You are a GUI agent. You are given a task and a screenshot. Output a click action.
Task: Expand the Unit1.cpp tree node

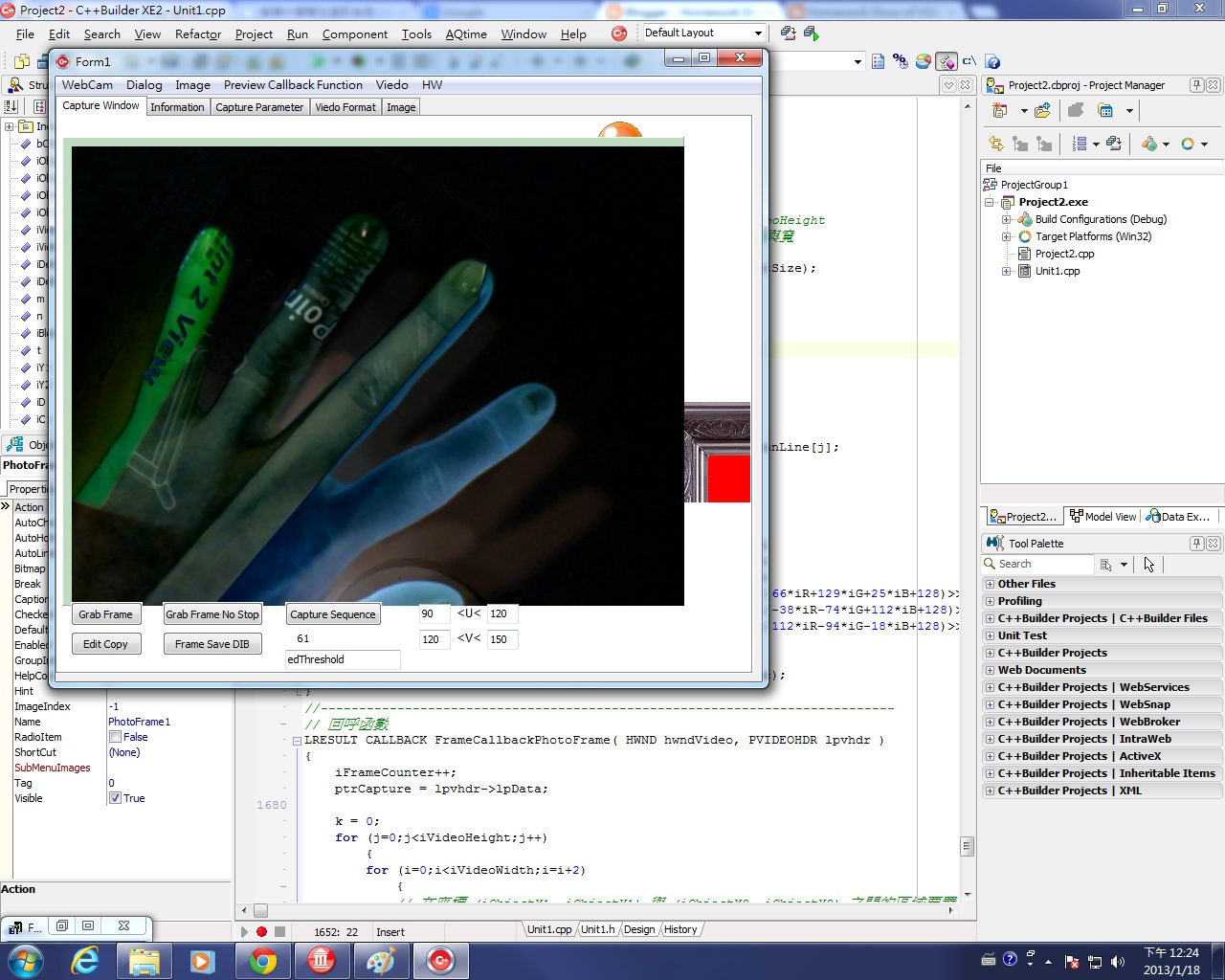pyautogui.click(x=1006, y=271)
